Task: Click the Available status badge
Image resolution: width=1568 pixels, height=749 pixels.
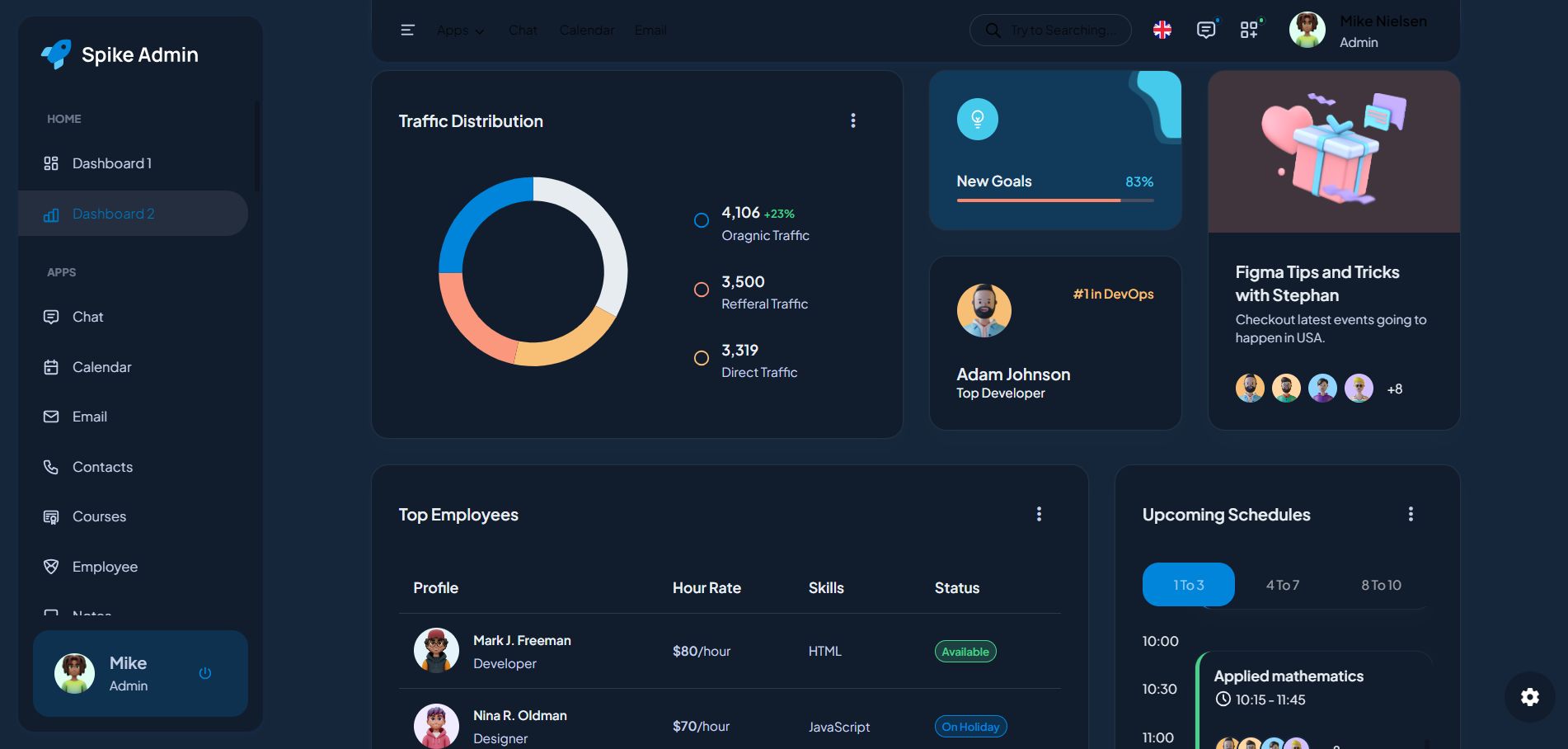Action: [x=965, y=652]
